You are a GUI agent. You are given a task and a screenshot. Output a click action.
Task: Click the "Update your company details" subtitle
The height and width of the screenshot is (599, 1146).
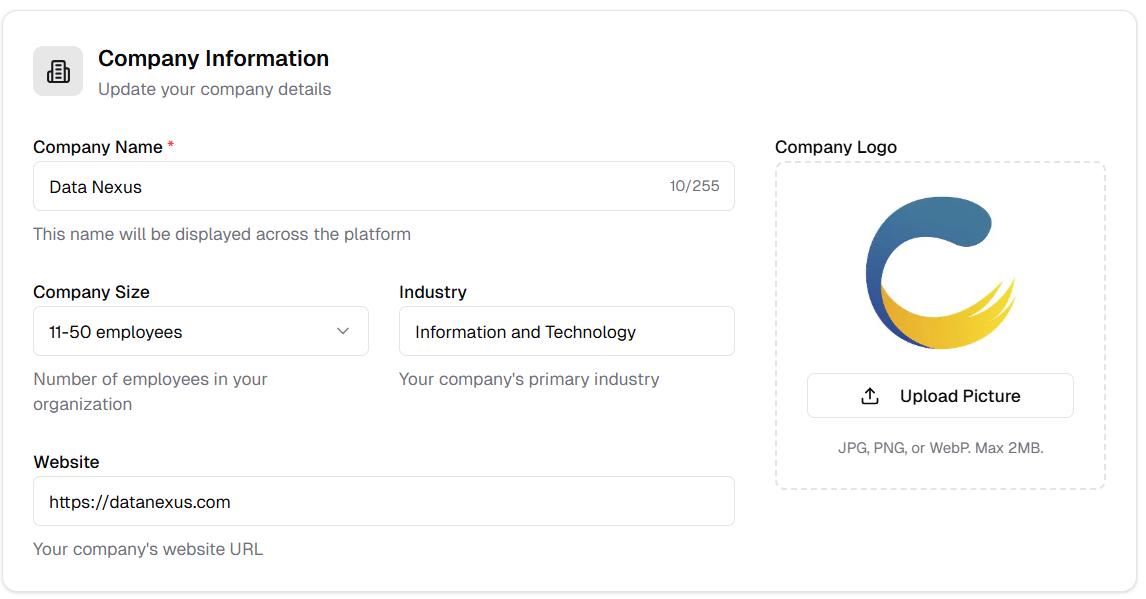[x=214, y=89]
